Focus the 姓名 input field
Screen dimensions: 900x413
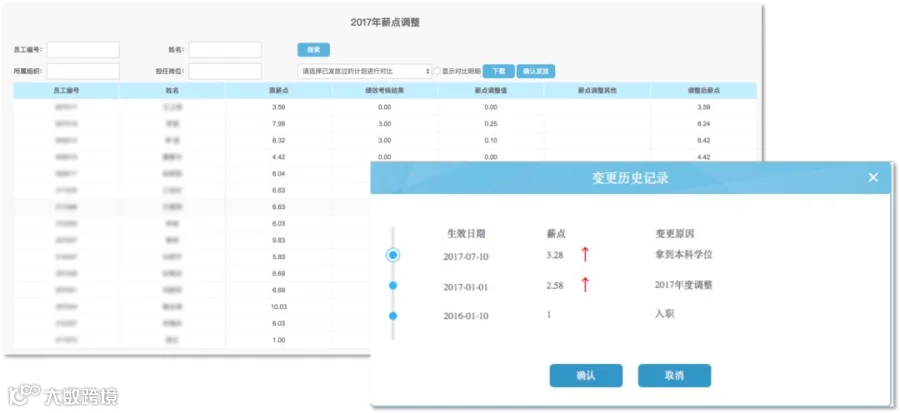tap(225, 50)
